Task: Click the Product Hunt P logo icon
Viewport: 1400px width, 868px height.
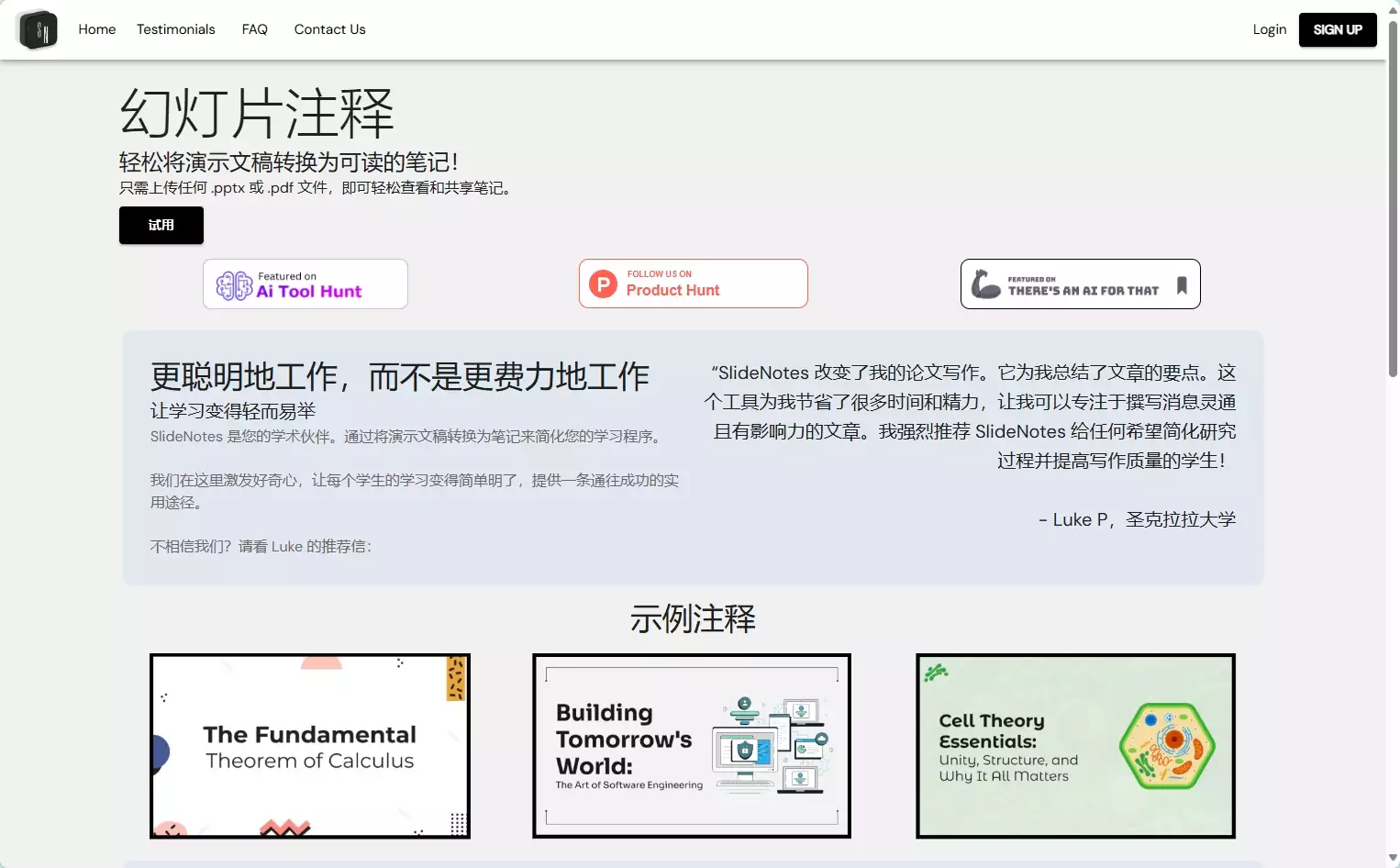Action: click(x=604, y=284)
